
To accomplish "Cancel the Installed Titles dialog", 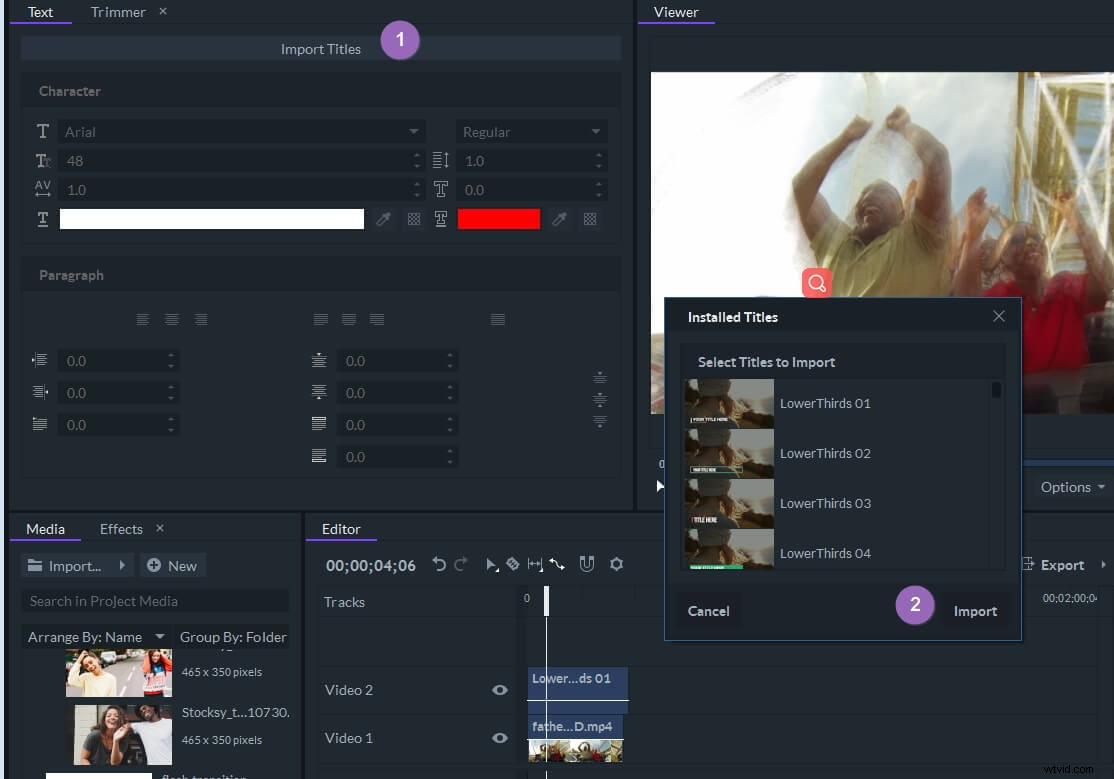I will [x=708, y=611].
